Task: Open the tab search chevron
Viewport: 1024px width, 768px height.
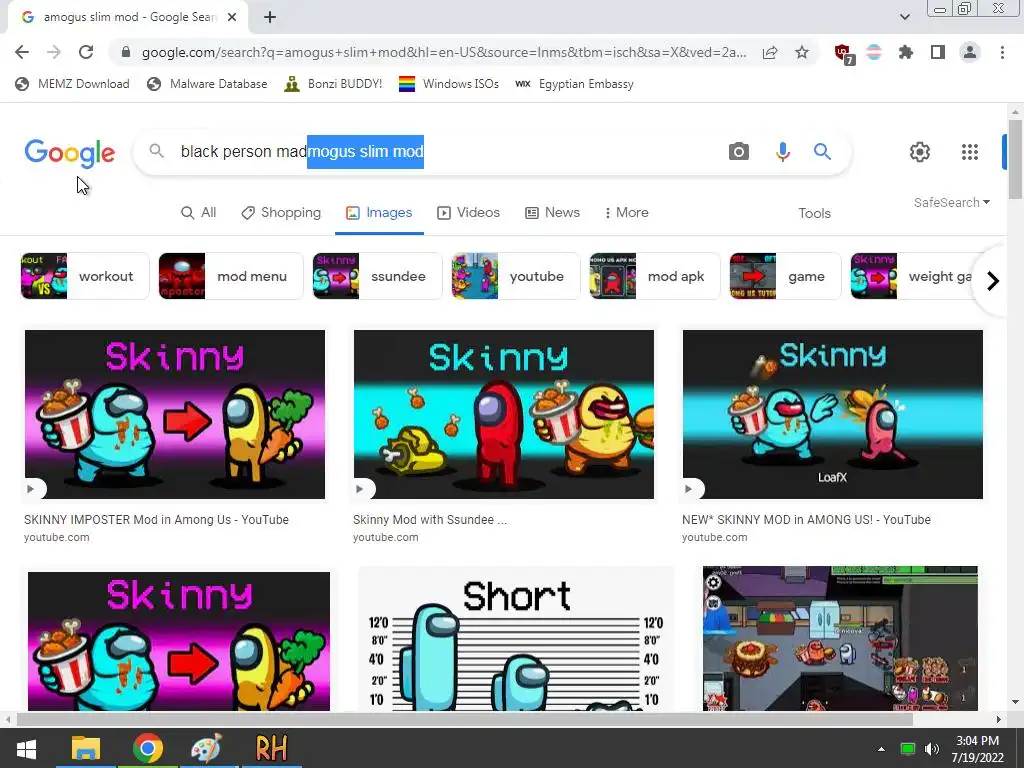Action: click(904, 18)
